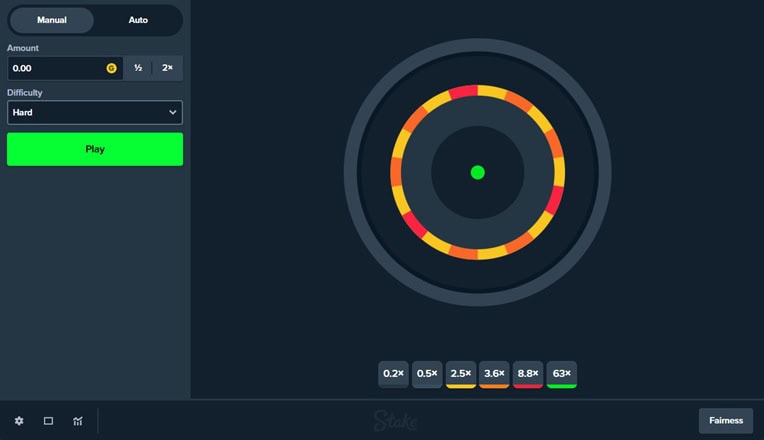Select the 0.5× multiplier tile

click(x=427, y=374)
